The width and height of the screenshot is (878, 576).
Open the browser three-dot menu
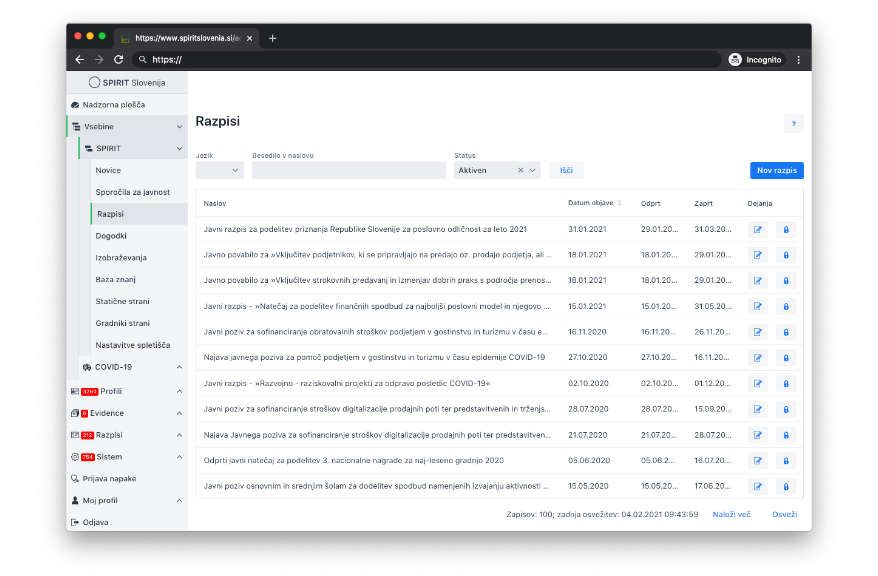coord(798,60)
